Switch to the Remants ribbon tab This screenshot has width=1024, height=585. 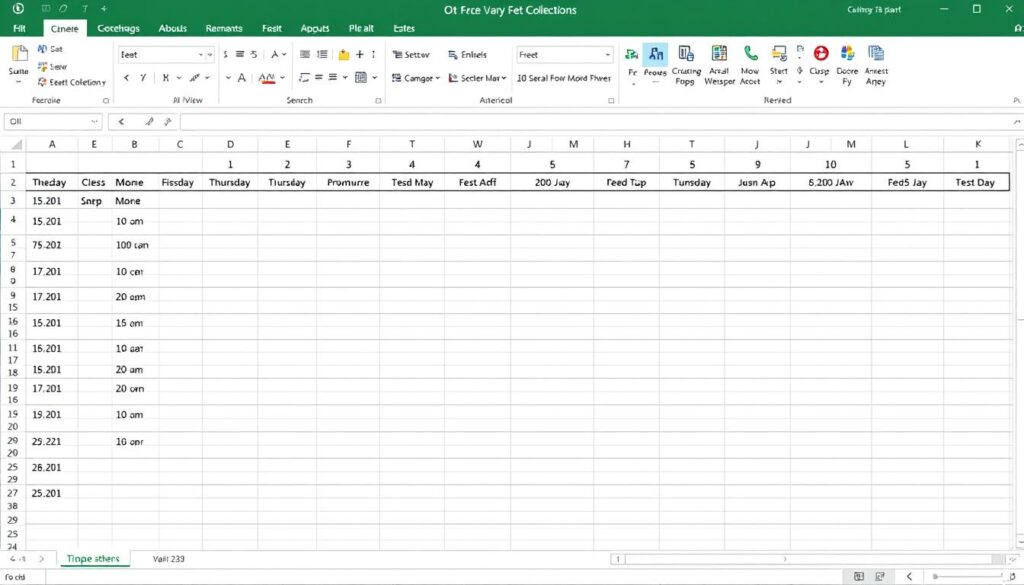[x=224, y=28]
